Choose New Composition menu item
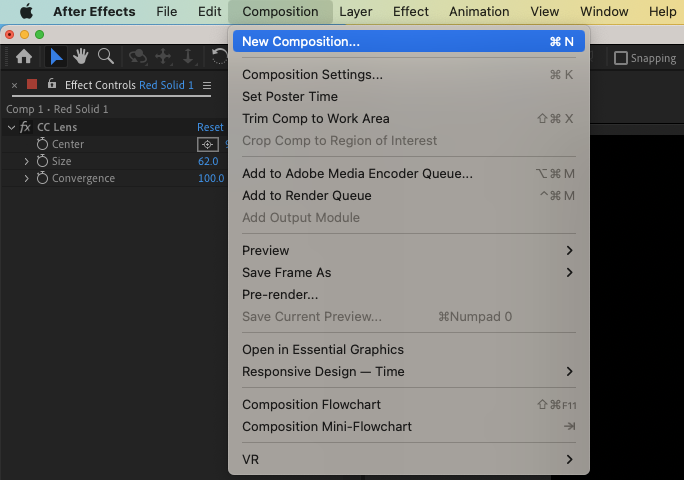 point(409,41)
